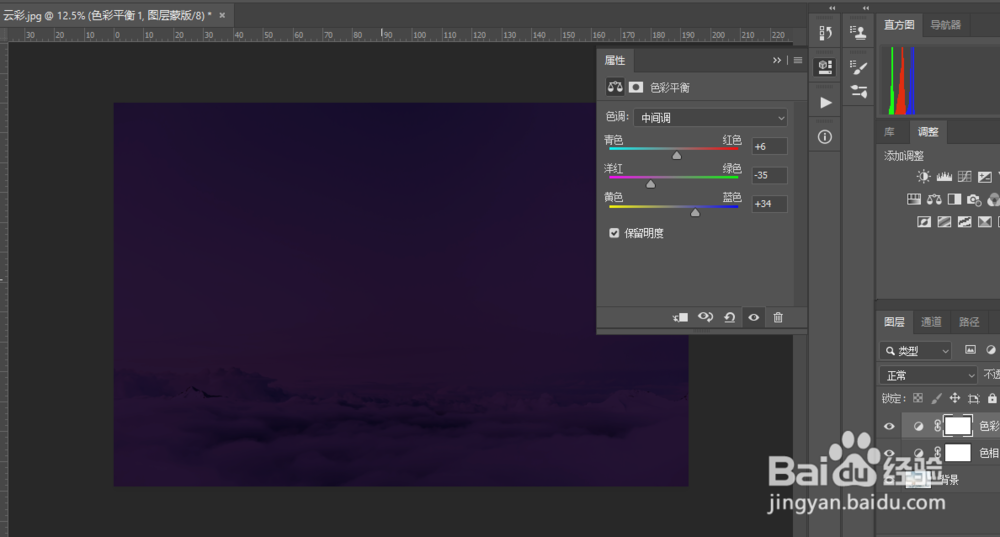1000x537 pixels.
Task: Add a Posterize adjustment
Action: click(x=944, y=222)
